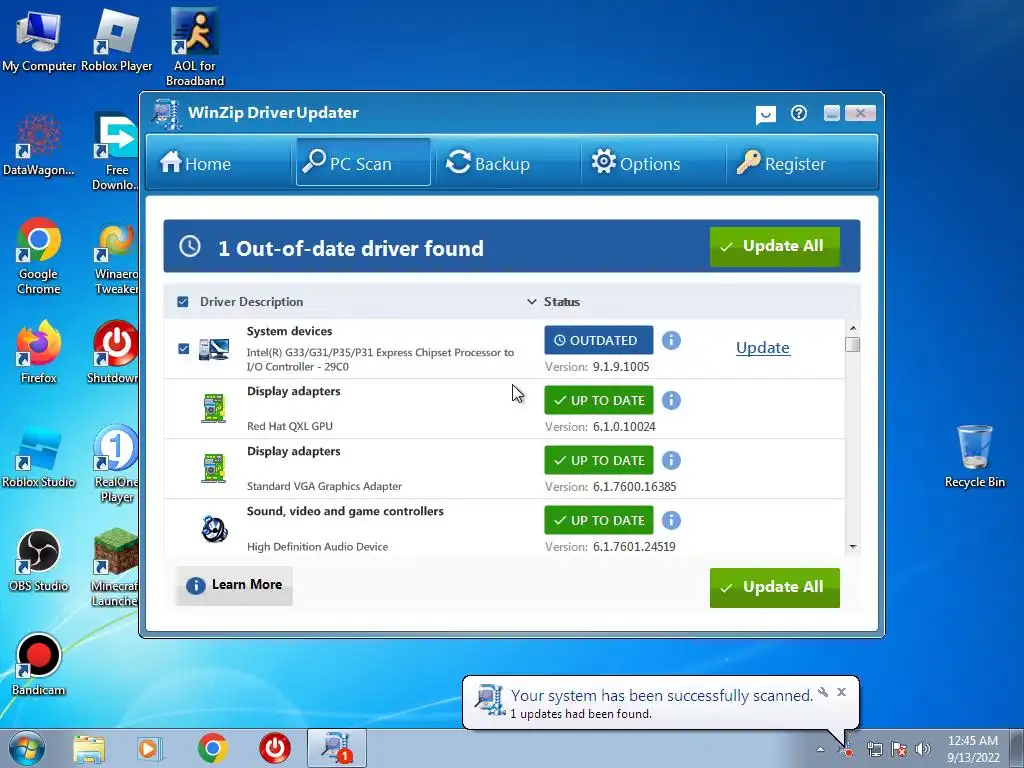Select the Google Chrome desktop shortcut
1024x768 pixels.
point(39,256)
